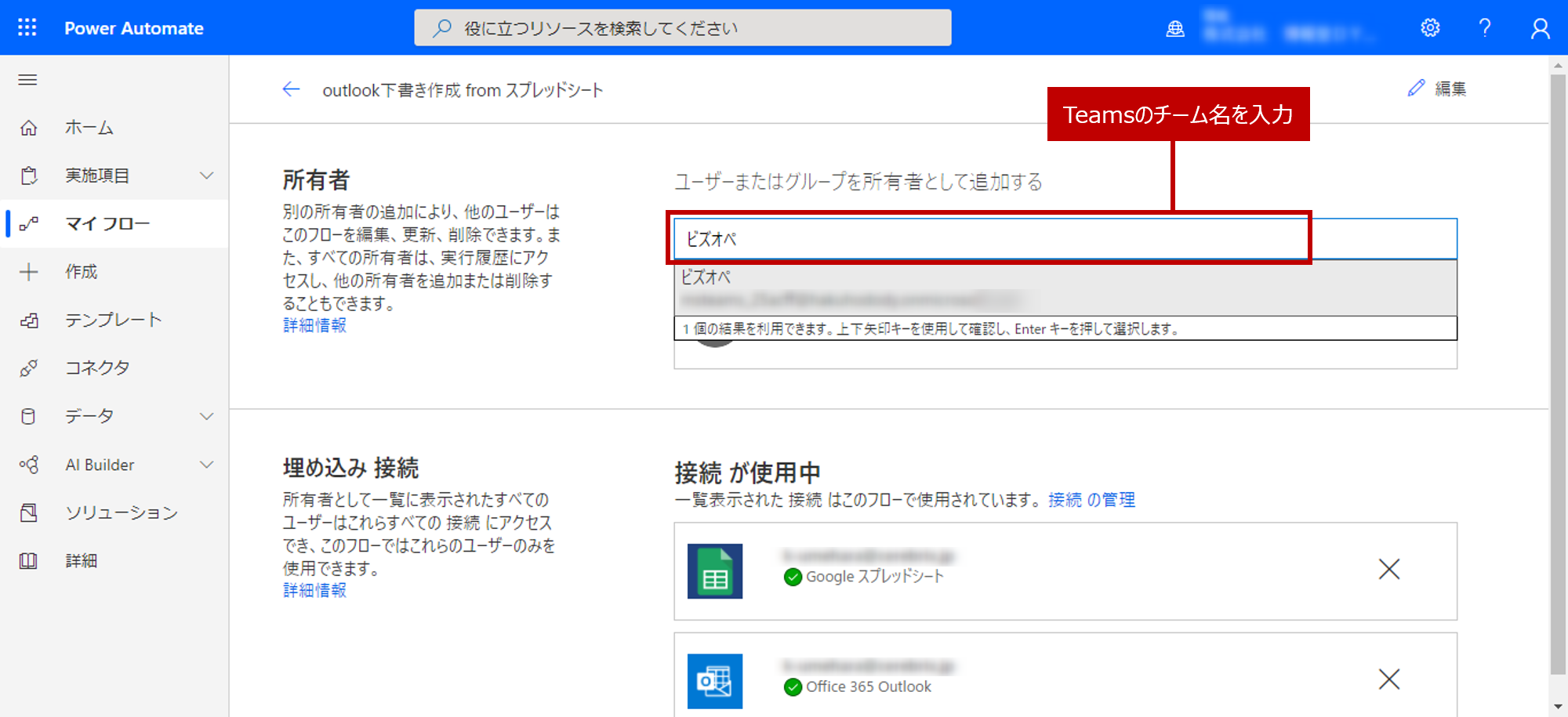Click the scrollbar down arrow

[1559, 708]
